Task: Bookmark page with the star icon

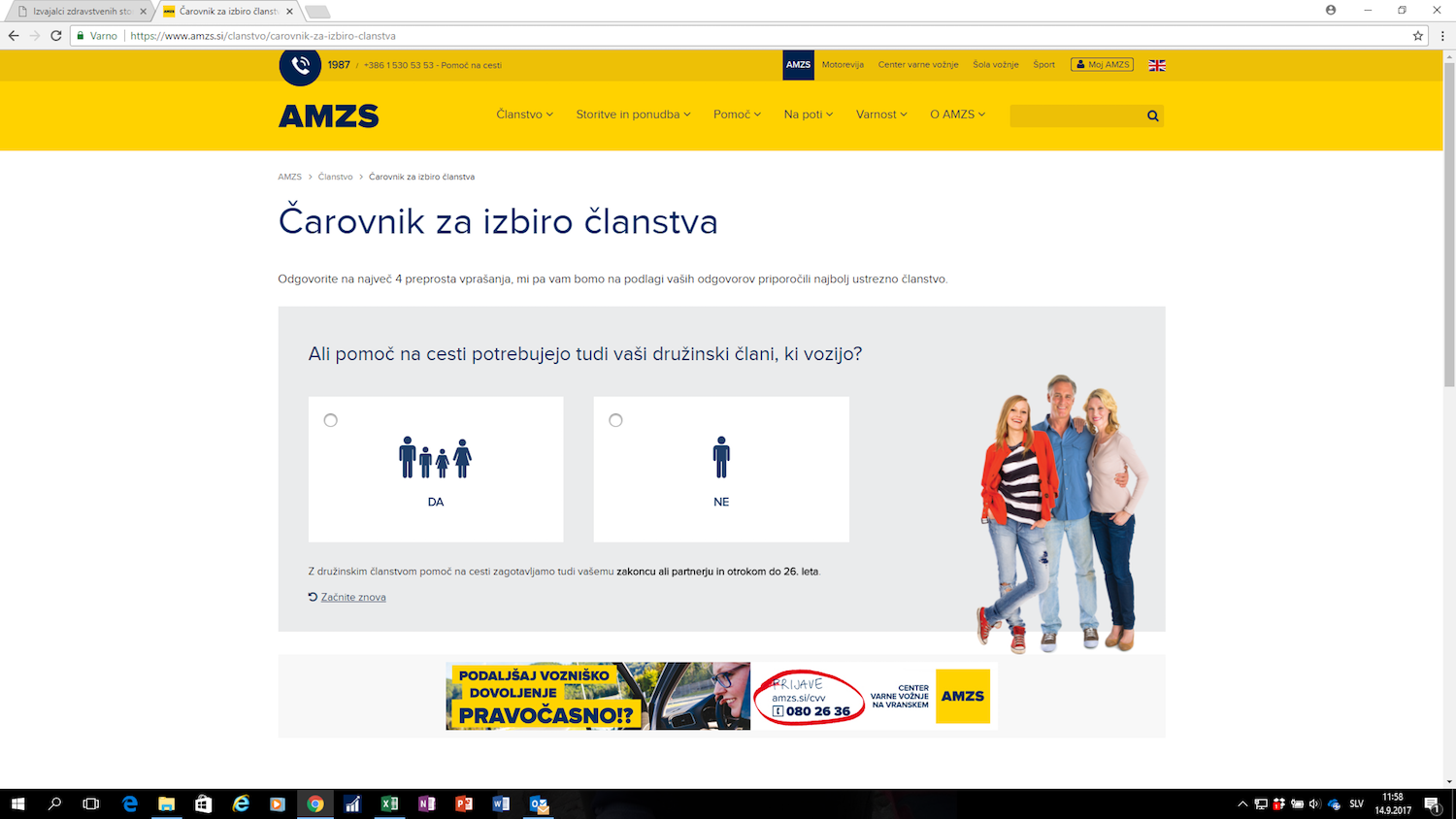Action: 1418,36
